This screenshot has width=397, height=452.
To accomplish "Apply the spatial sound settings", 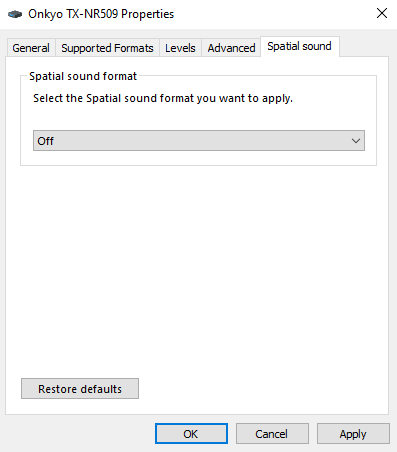I will [x=353, y=434].
